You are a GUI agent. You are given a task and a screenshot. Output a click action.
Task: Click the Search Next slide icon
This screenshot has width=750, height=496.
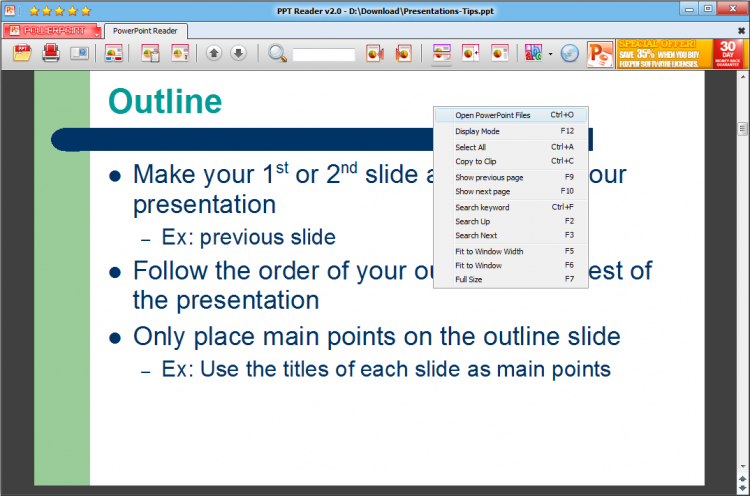[404, 53]
